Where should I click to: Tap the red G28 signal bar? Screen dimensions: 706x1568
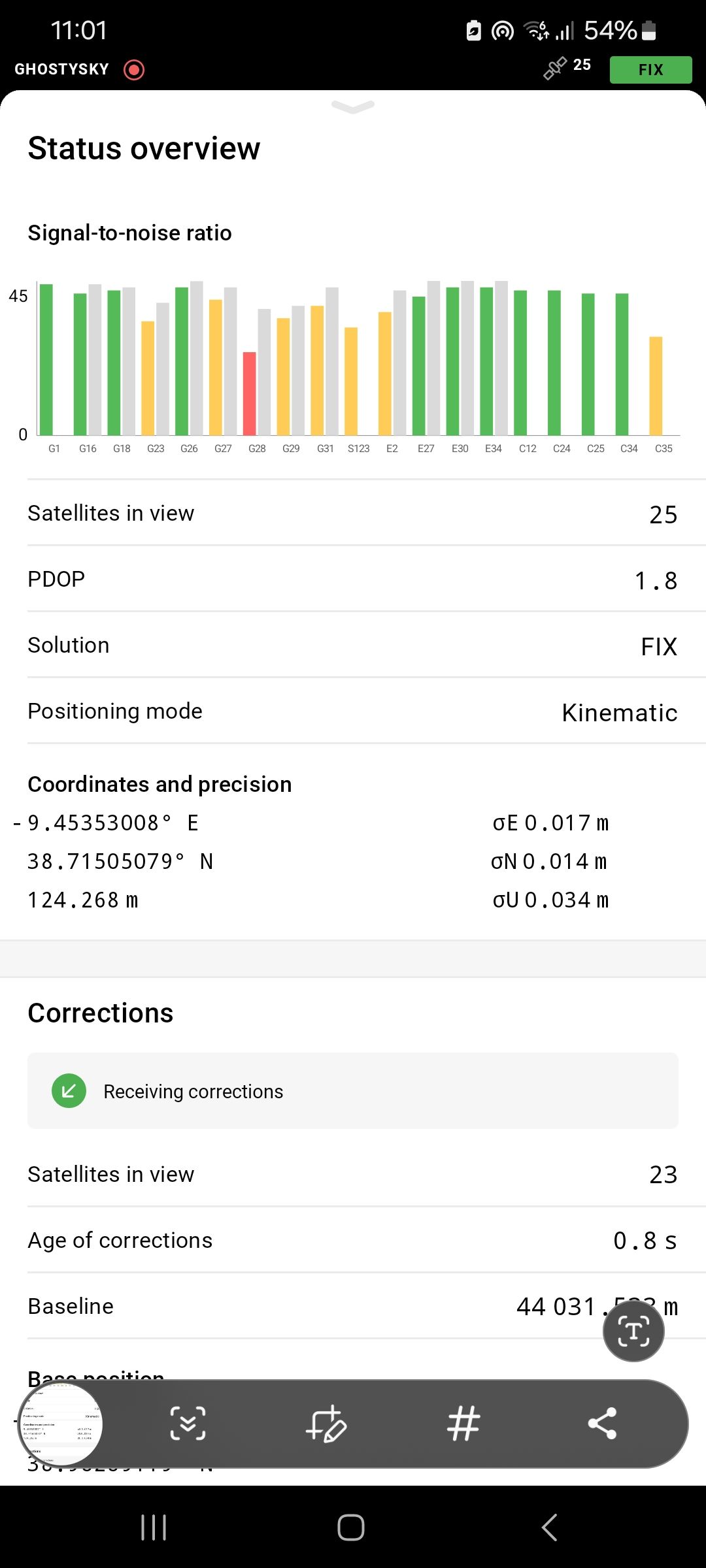[x=250, y=393]
